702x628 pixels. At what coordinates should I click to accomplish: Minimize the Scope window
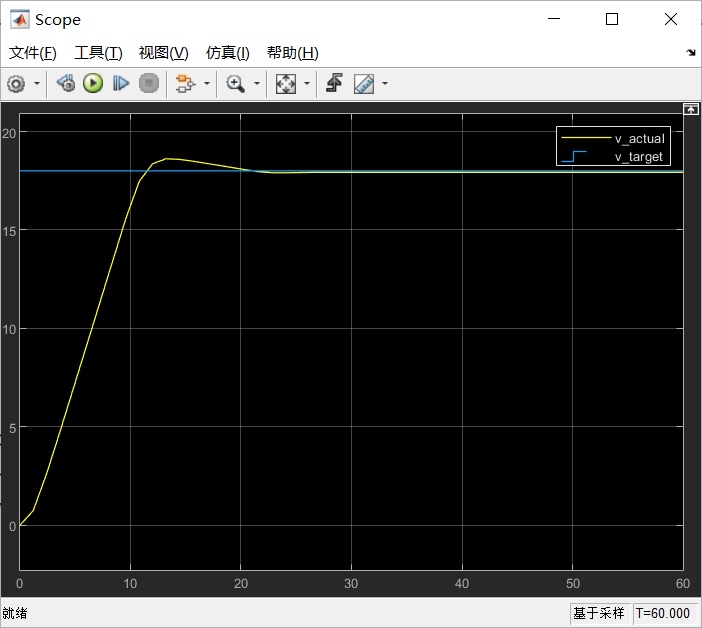[x=554, y=19]
